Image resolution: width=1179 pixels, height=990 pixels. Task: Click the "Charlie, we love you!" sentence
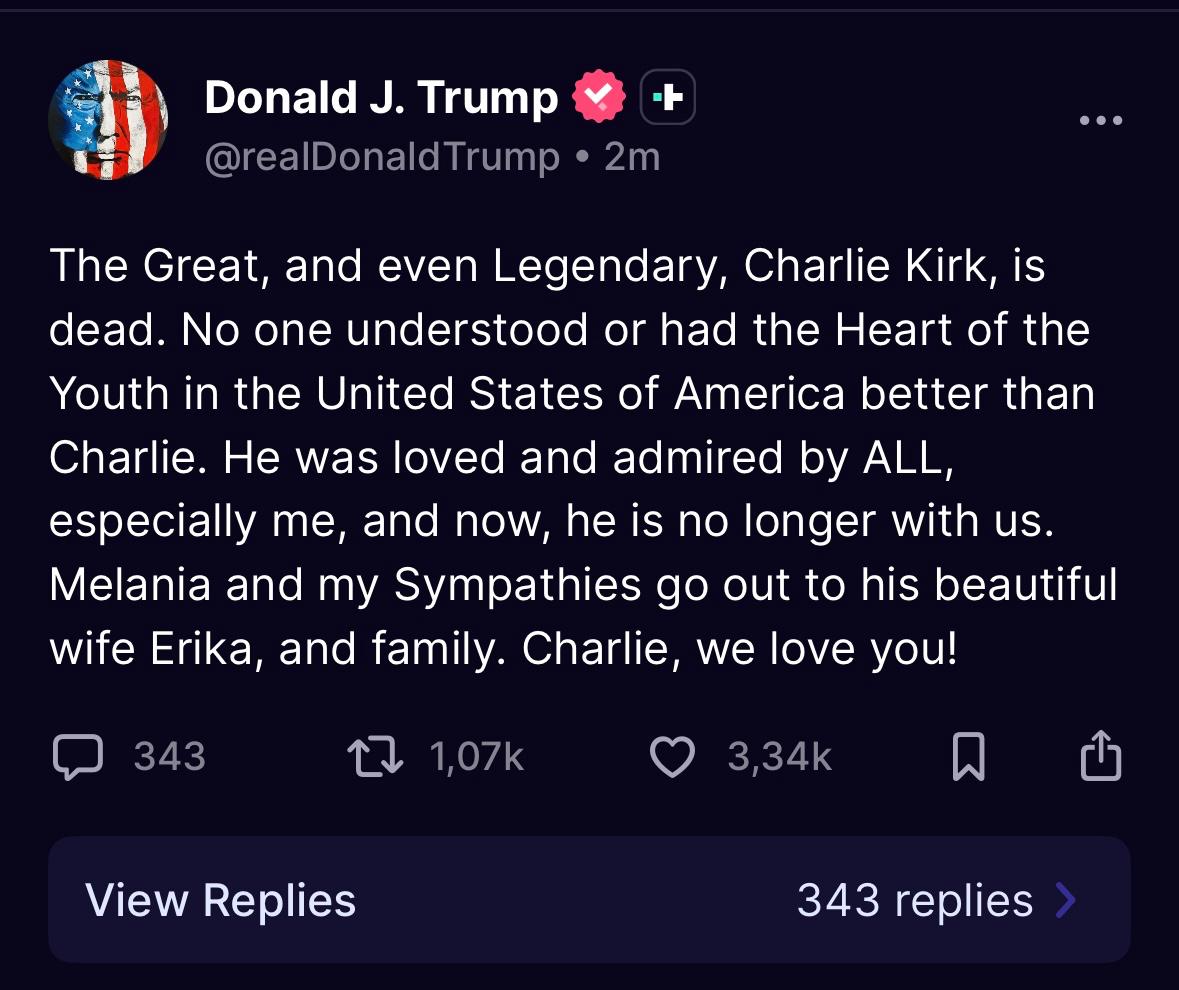point(740,650)
